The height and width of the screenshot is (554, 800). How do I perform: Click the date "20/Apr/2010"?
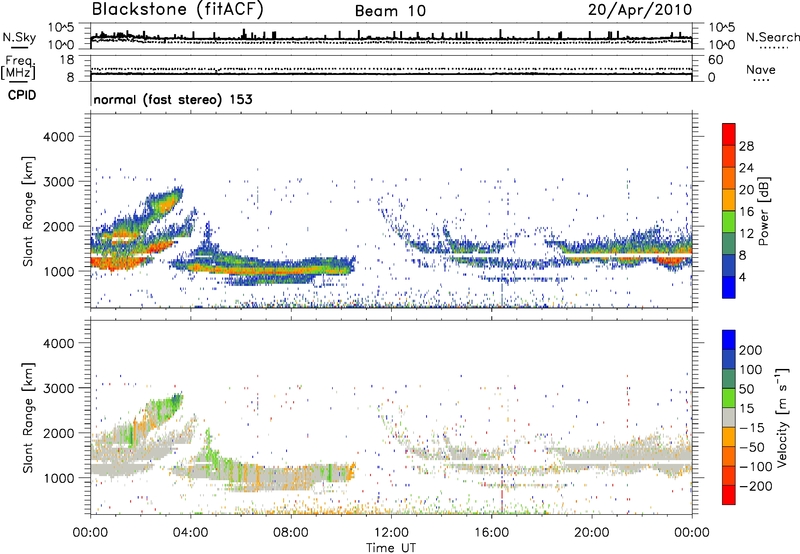pyautogui.click(x=640, y=10)
